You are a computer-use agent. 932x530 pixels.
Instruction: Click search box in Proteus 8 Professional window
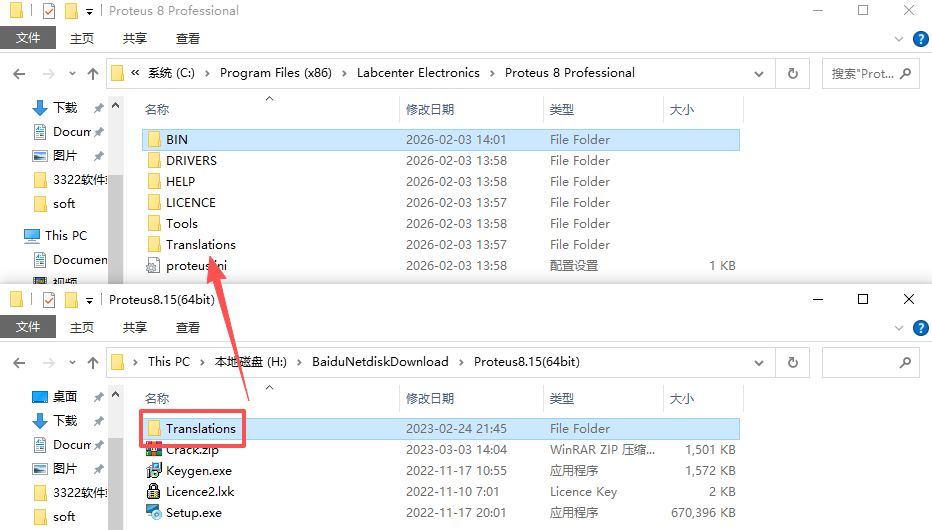(871, 74)
